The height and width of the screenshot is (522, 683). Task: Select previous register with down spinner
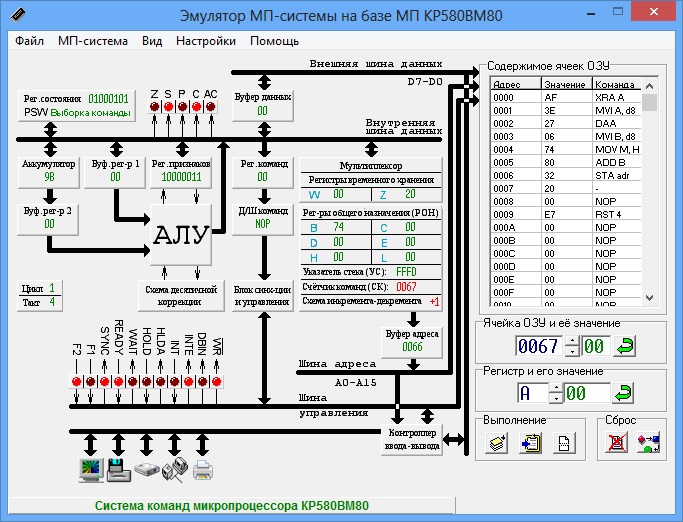(x=556, y=397)
